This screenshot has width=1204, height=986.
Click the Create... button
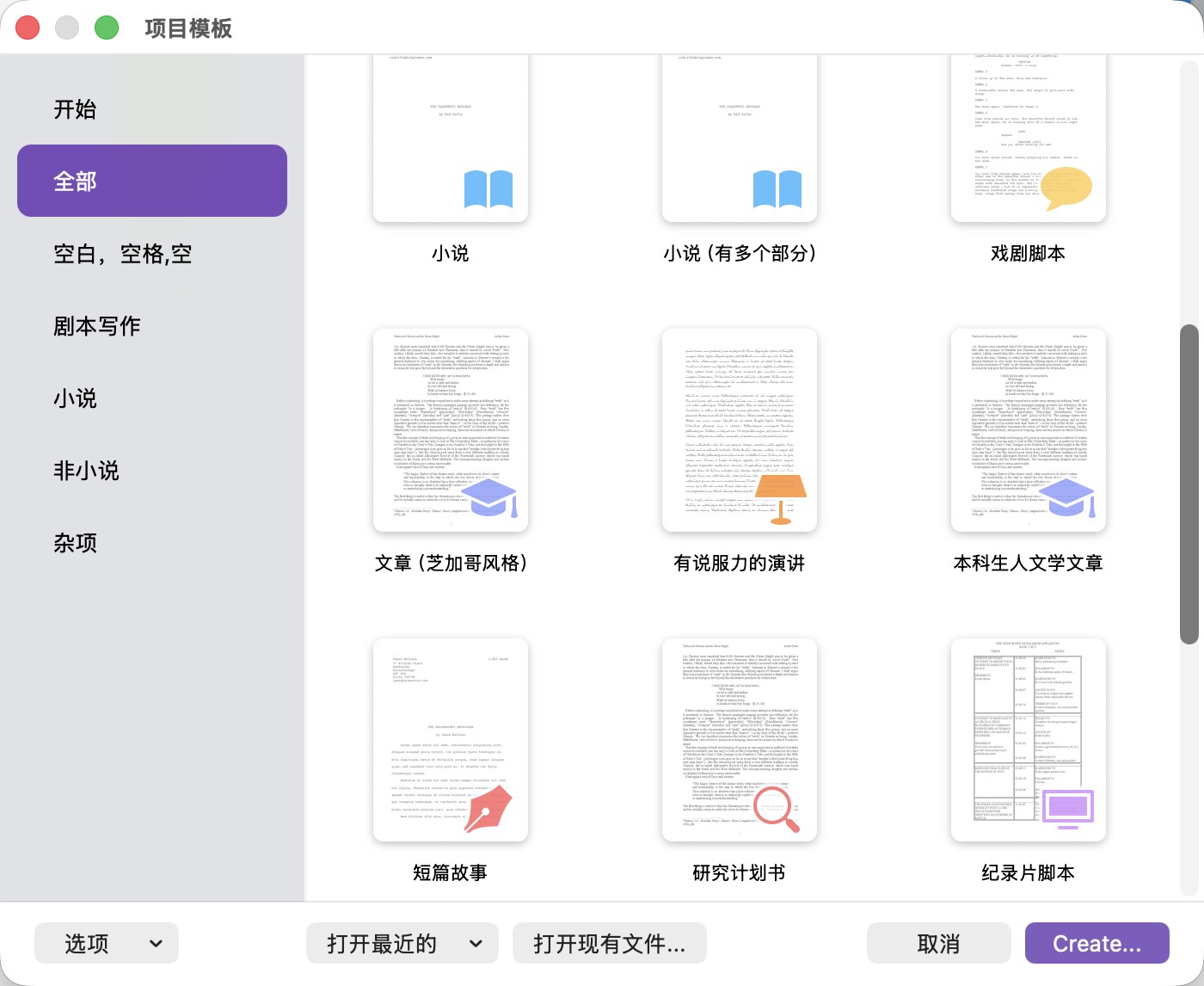pyautogui.click(x=1096, y=943)
